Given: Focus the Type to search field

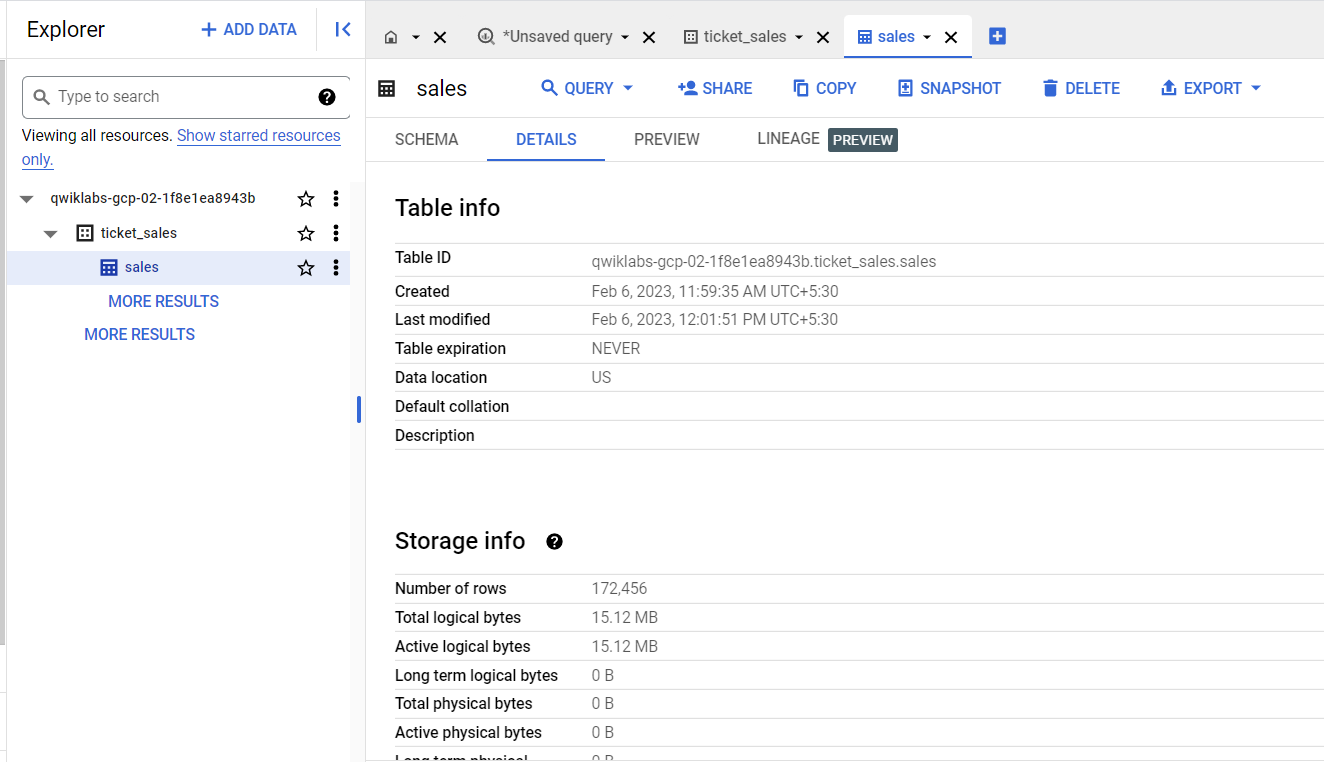Looking at the screenshot, I should (x=186, y=97).
